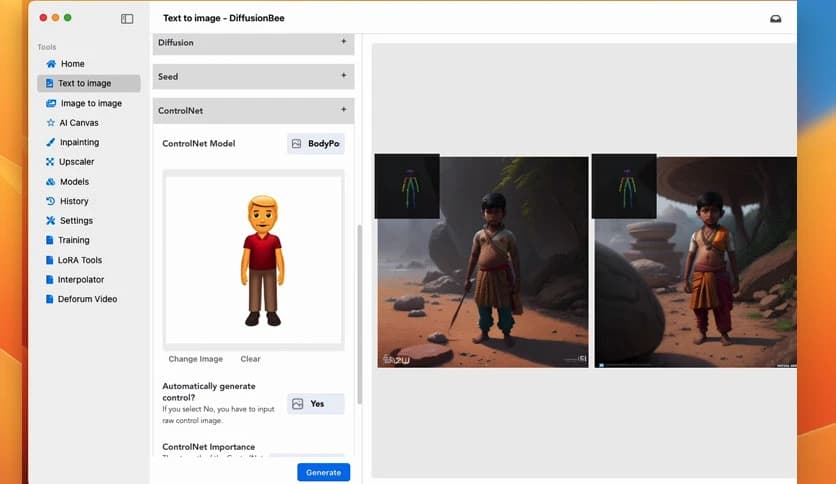This screenshot has width=836, height=484.
Task: Switch to Text to image tab
Action: tap(84, 84)
